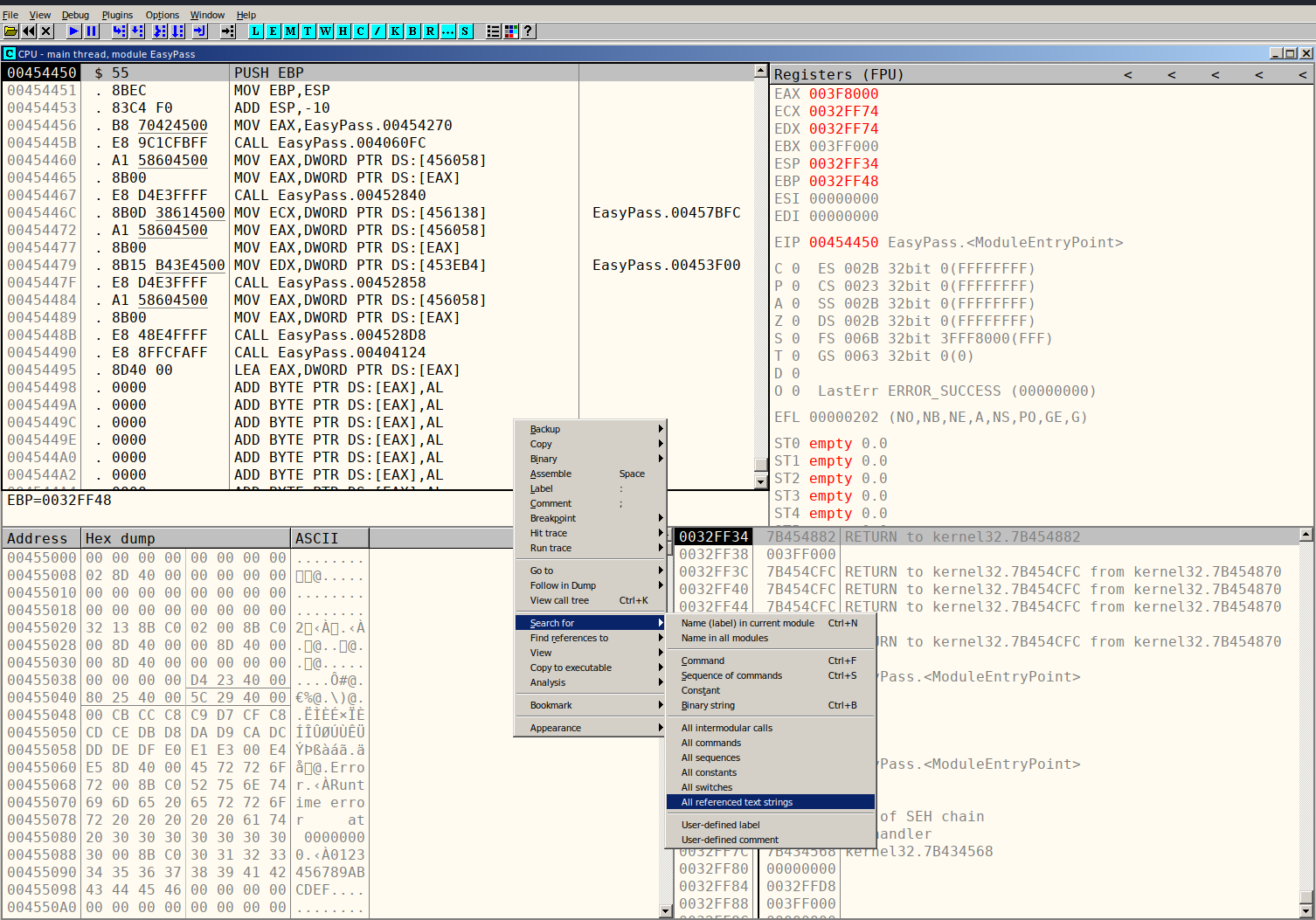1316x920 pixels.
Task: Open References window with R button
Action: coord(431,31)
